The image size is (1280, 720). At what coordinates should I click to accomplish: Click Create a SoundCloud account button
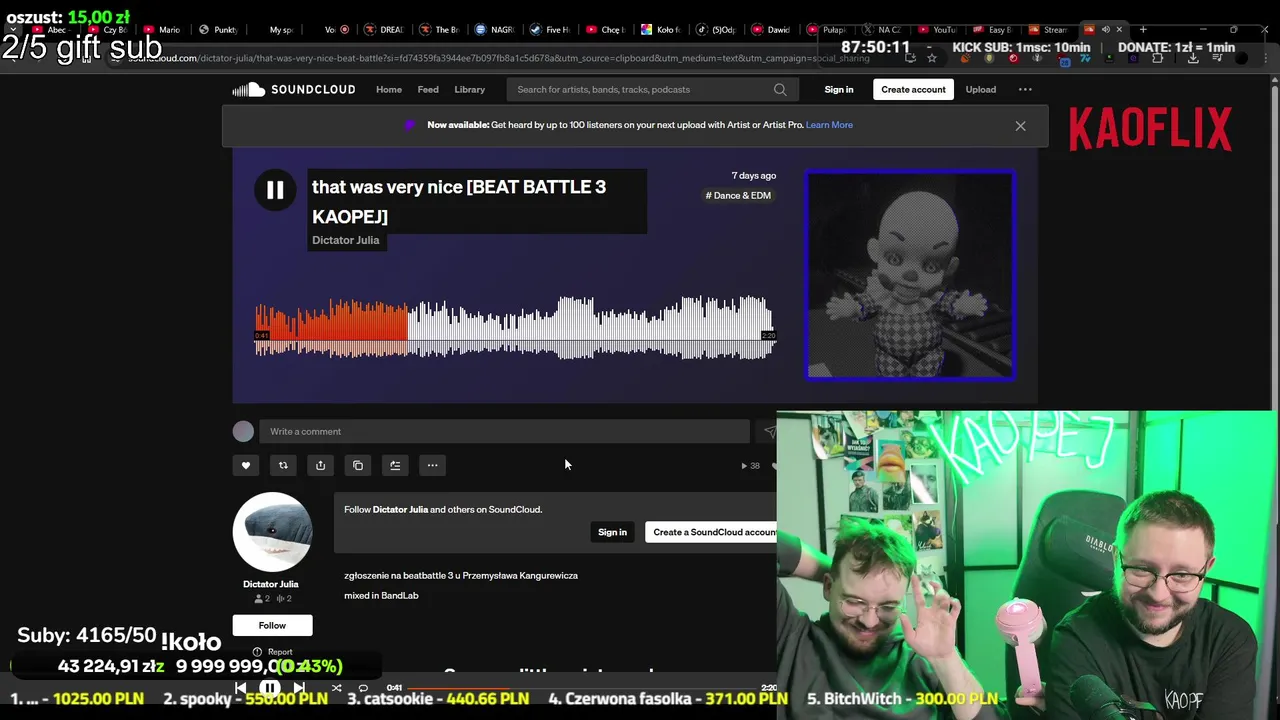[712, 532]
